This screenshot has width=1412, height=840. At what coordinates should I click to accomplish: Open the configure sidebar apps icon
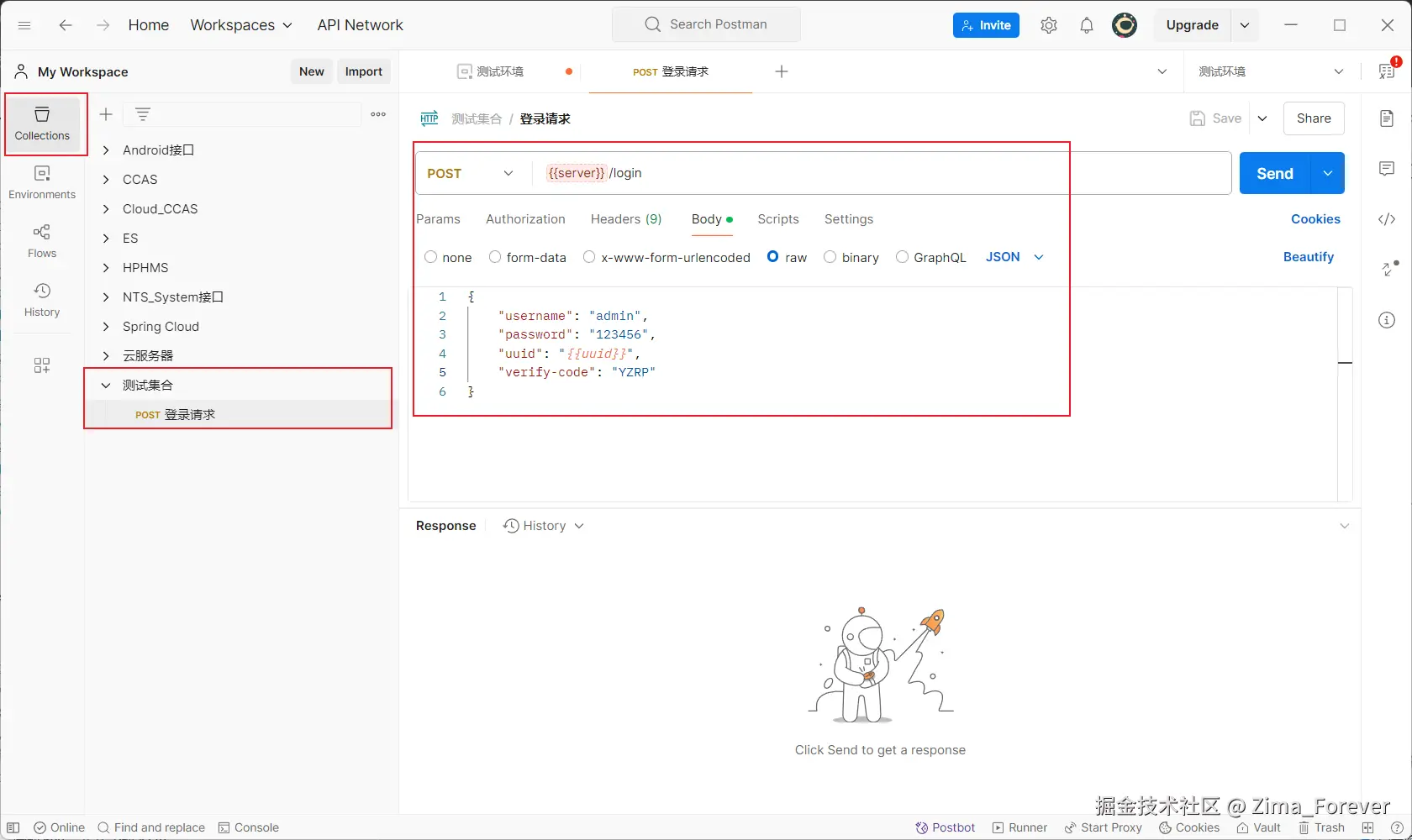pos(42,365)
